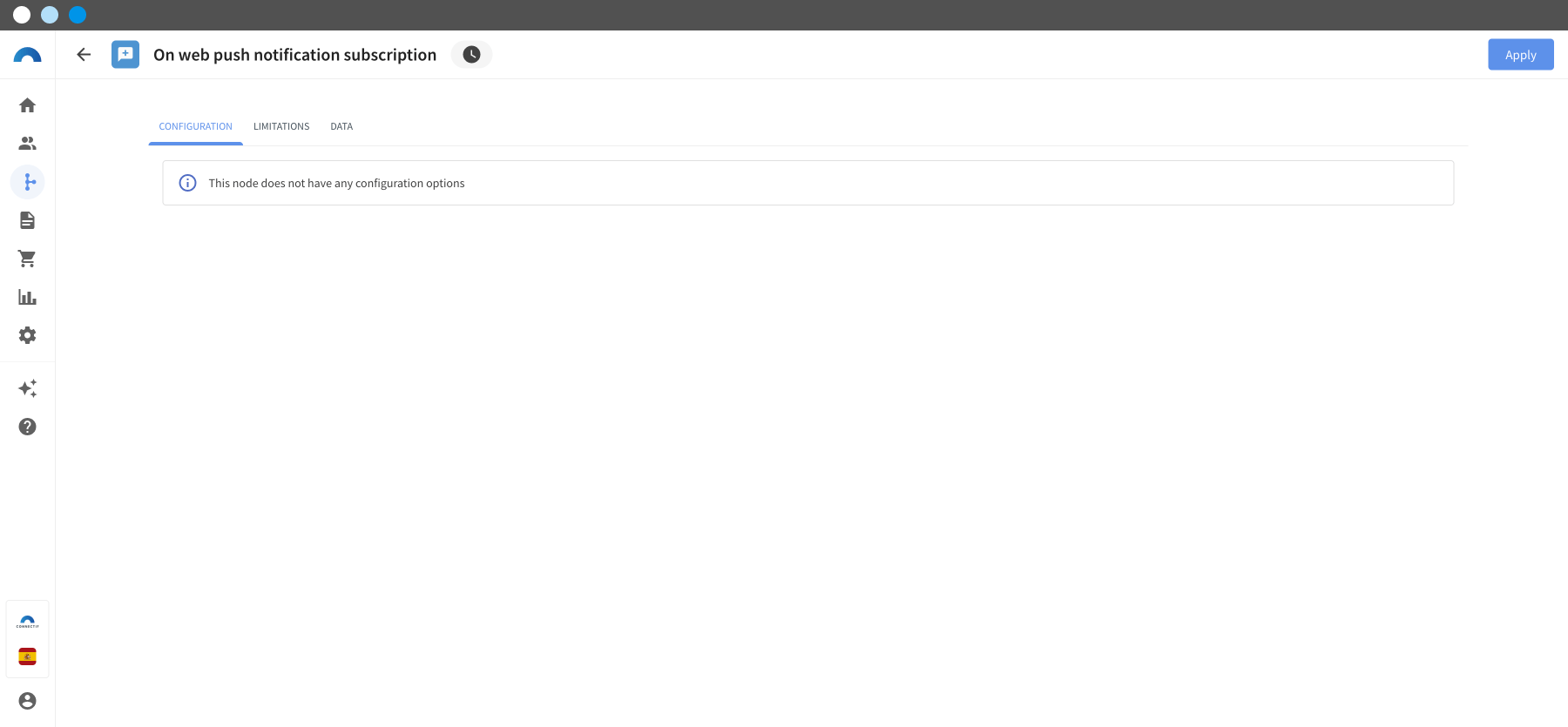Open the user account profile icon
This screenshot has width=1568, height=727.
tap(28, 701)
